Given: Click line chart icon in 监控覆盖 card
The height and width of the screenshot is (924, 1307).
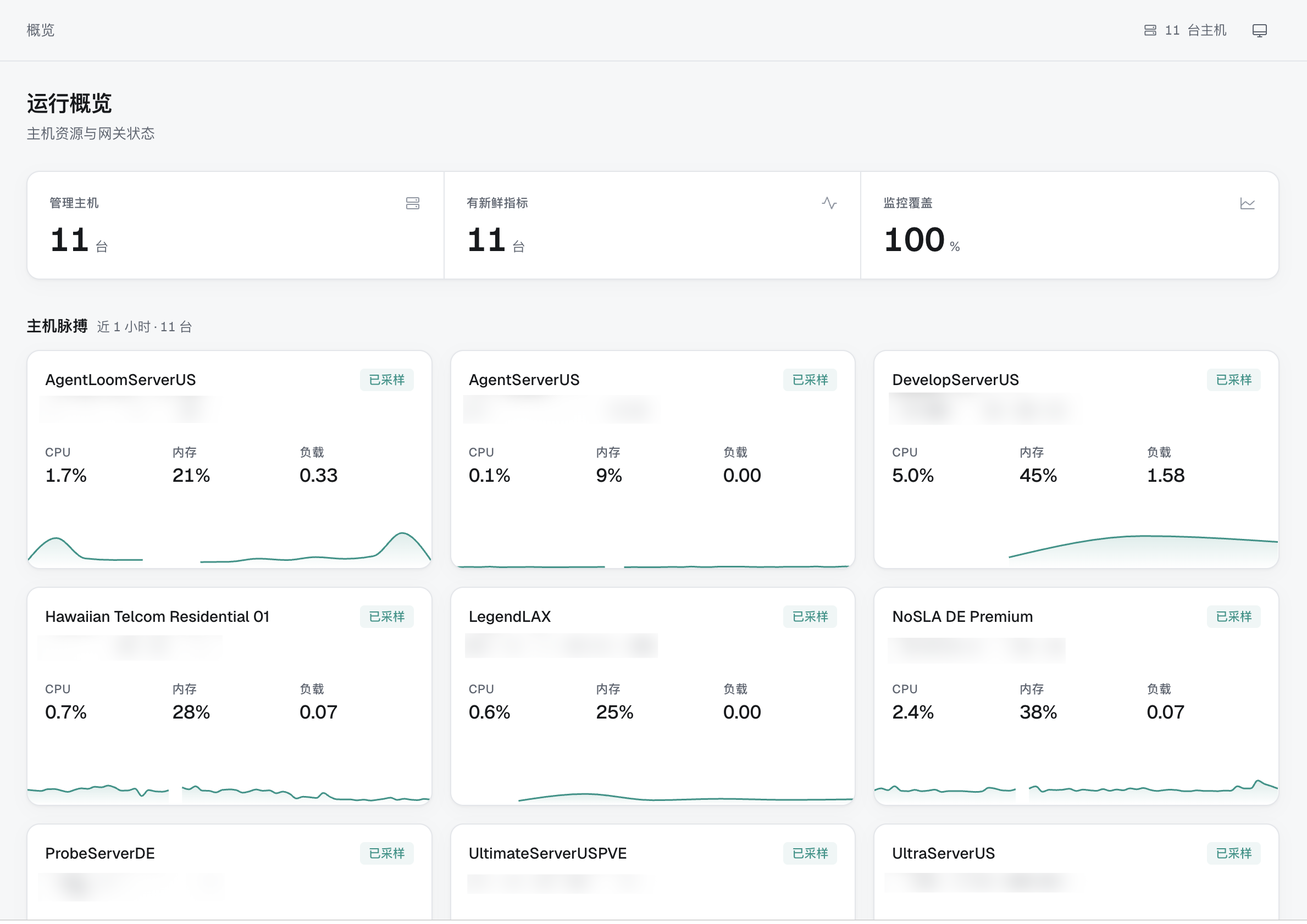Looking at the screenshot, I should click(1247, 203).
